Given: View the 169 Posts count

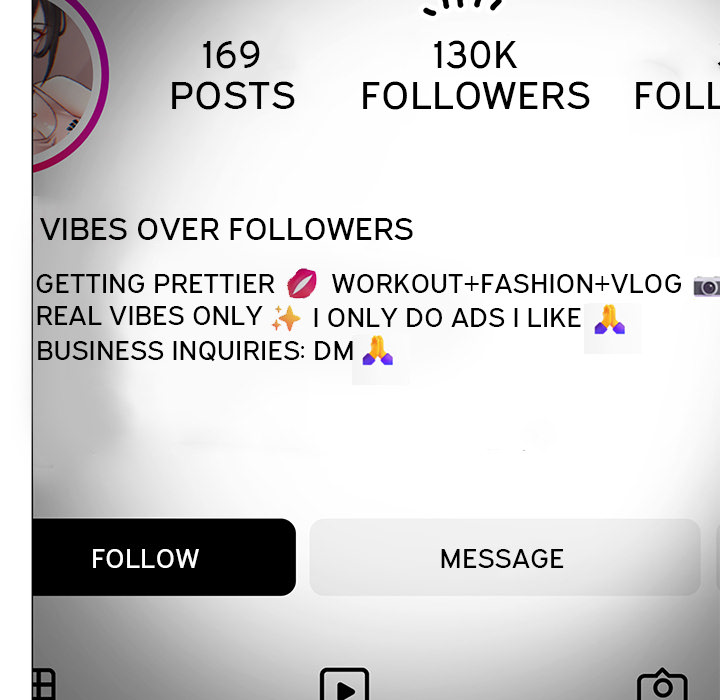Looking at the screenshot, I should click(232, 75).
